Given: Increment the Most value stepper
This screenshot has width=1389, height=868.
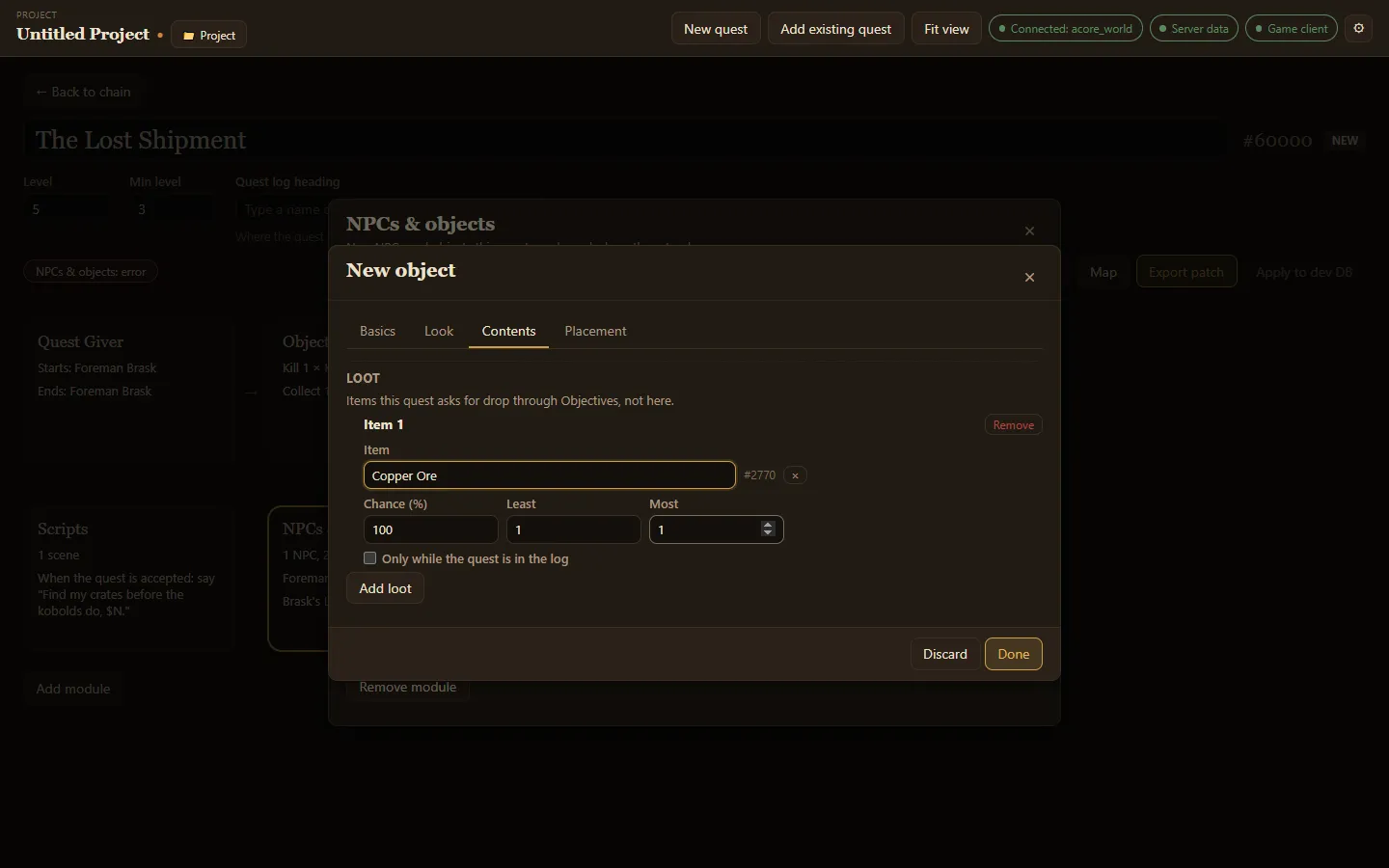Looking at the screenshot, I should click(x=768, y=525).
